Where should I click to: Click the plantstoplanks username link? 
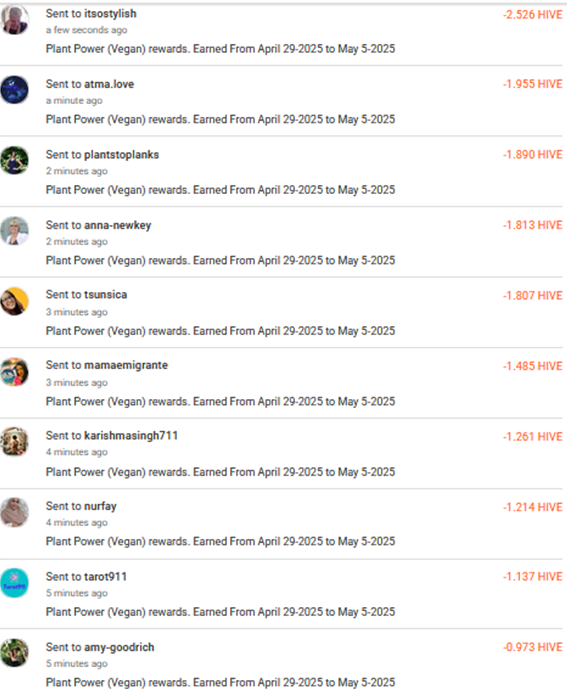(x=121, y=154)
